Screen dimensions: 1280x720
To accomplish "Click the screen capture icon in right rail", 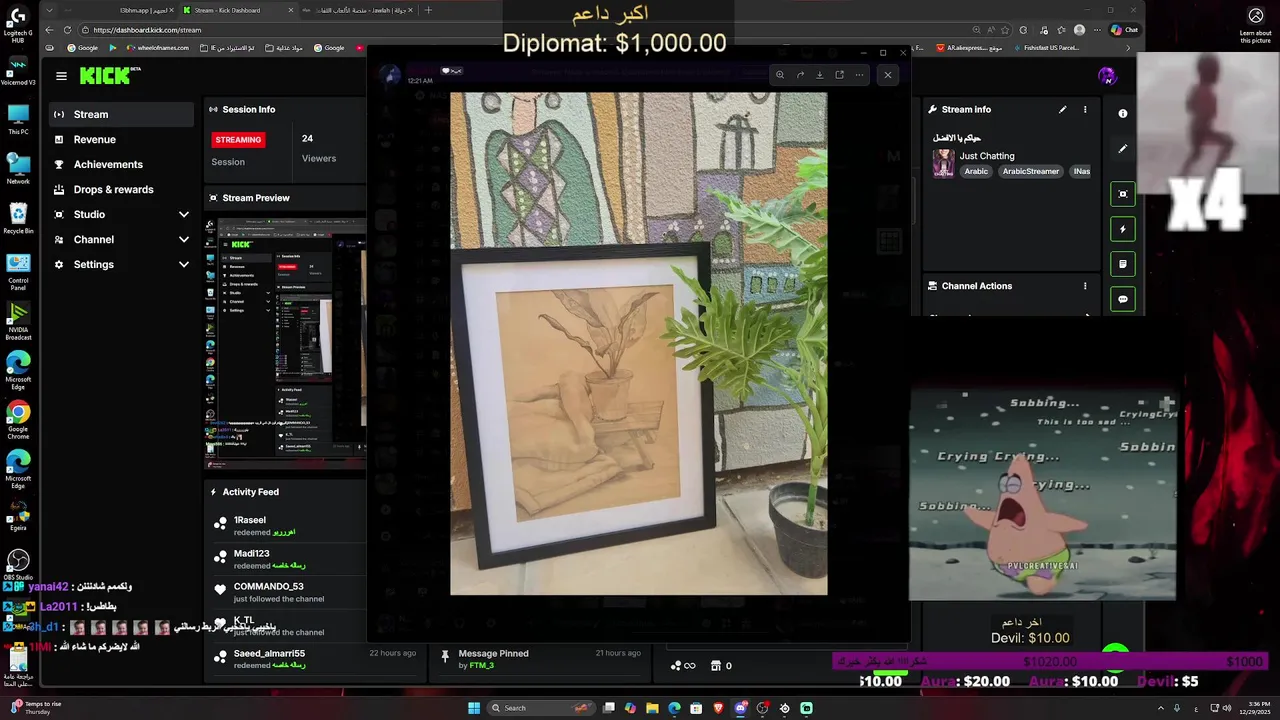I will (x=1122, y=194).
